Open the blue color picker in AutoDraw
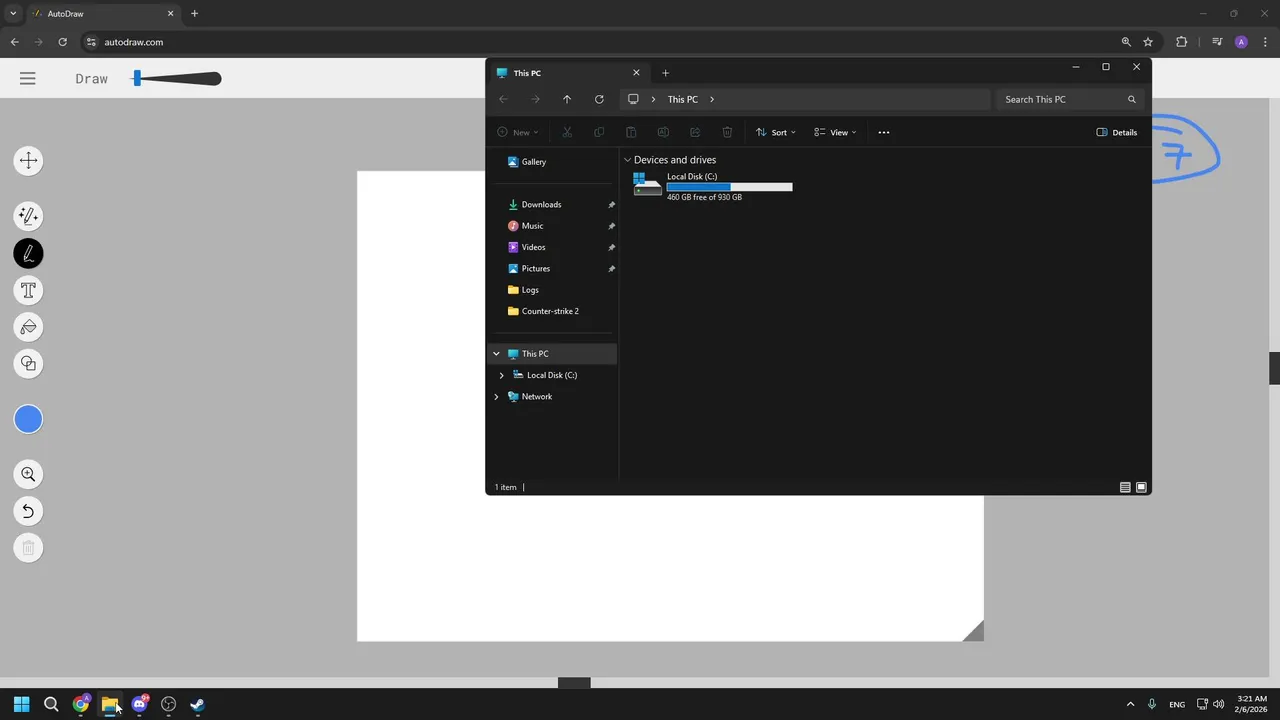This screenshot has height=720, width=1280. point(28,420)
